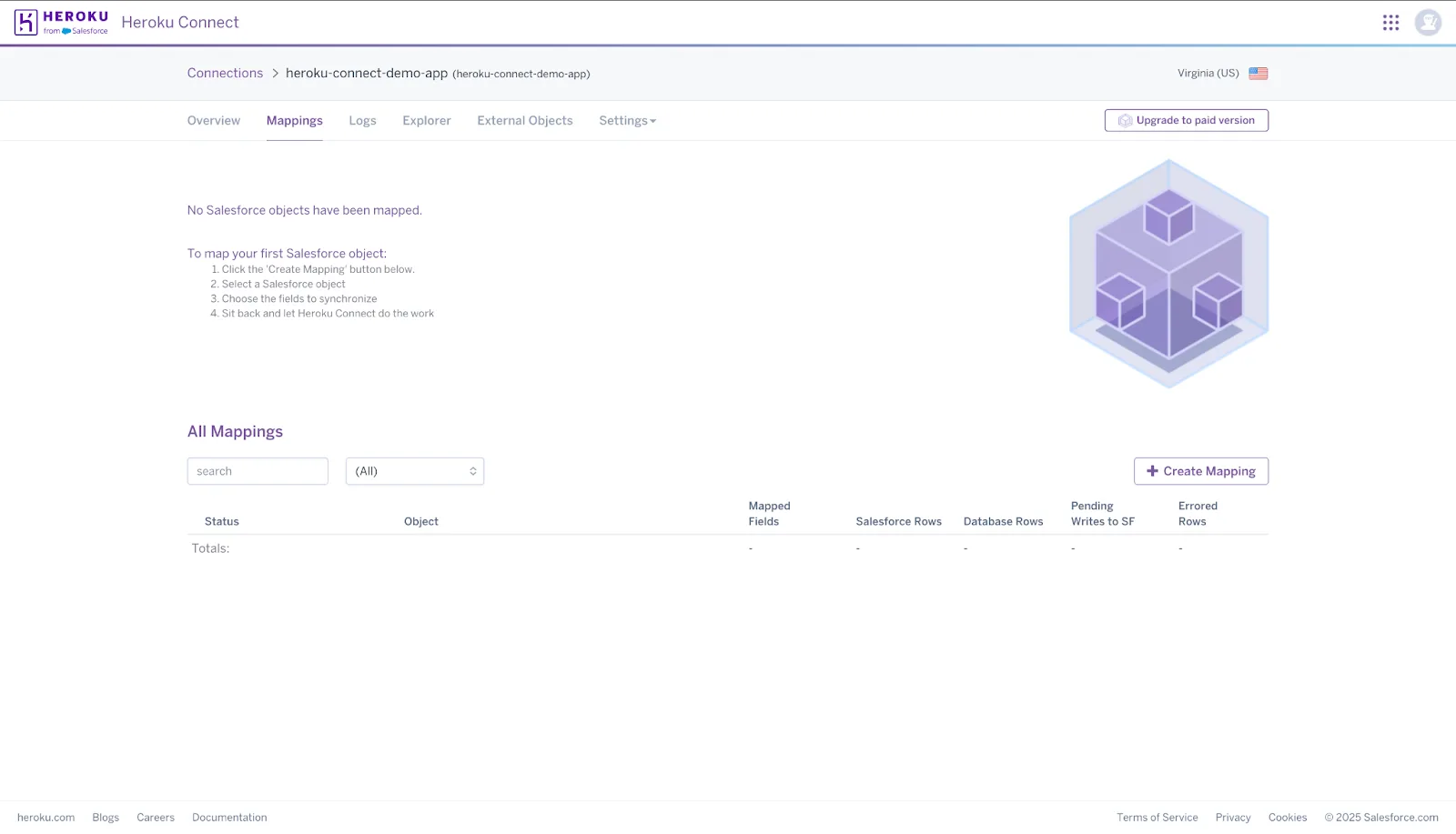Switch to the Overview tab
This screenshot has width=1456, height=834.
coord(213,120)
